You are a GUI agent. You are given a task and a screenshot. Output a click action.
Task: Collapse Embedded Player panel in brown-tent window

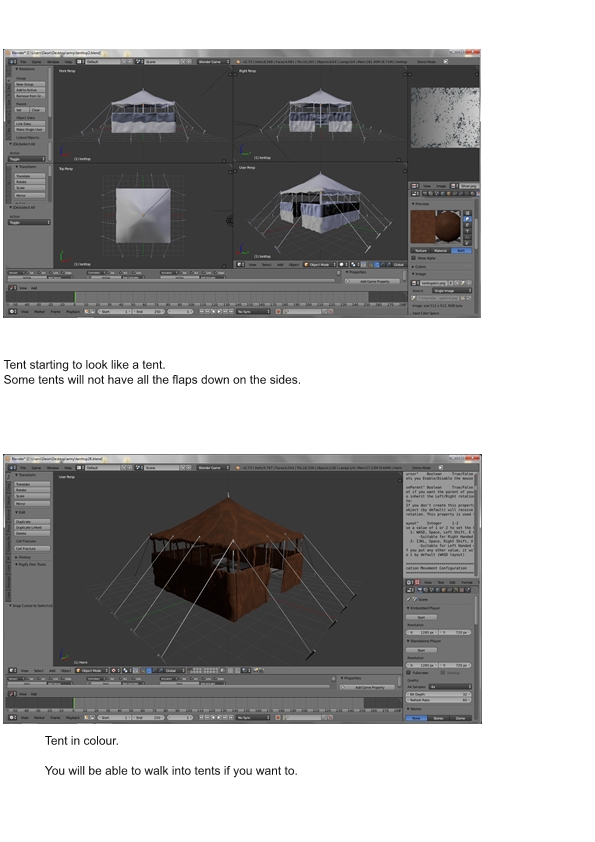click(424, 608)
